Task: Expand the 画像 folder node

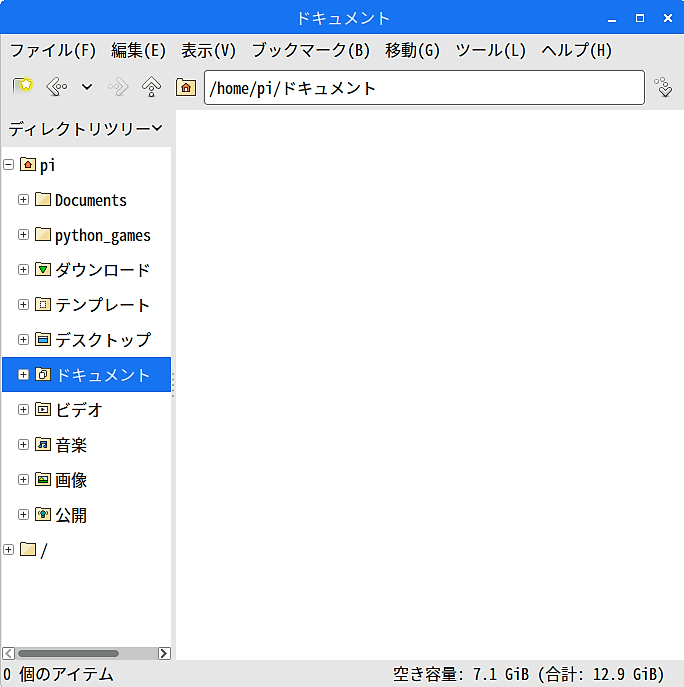Action: coord(24,480)
